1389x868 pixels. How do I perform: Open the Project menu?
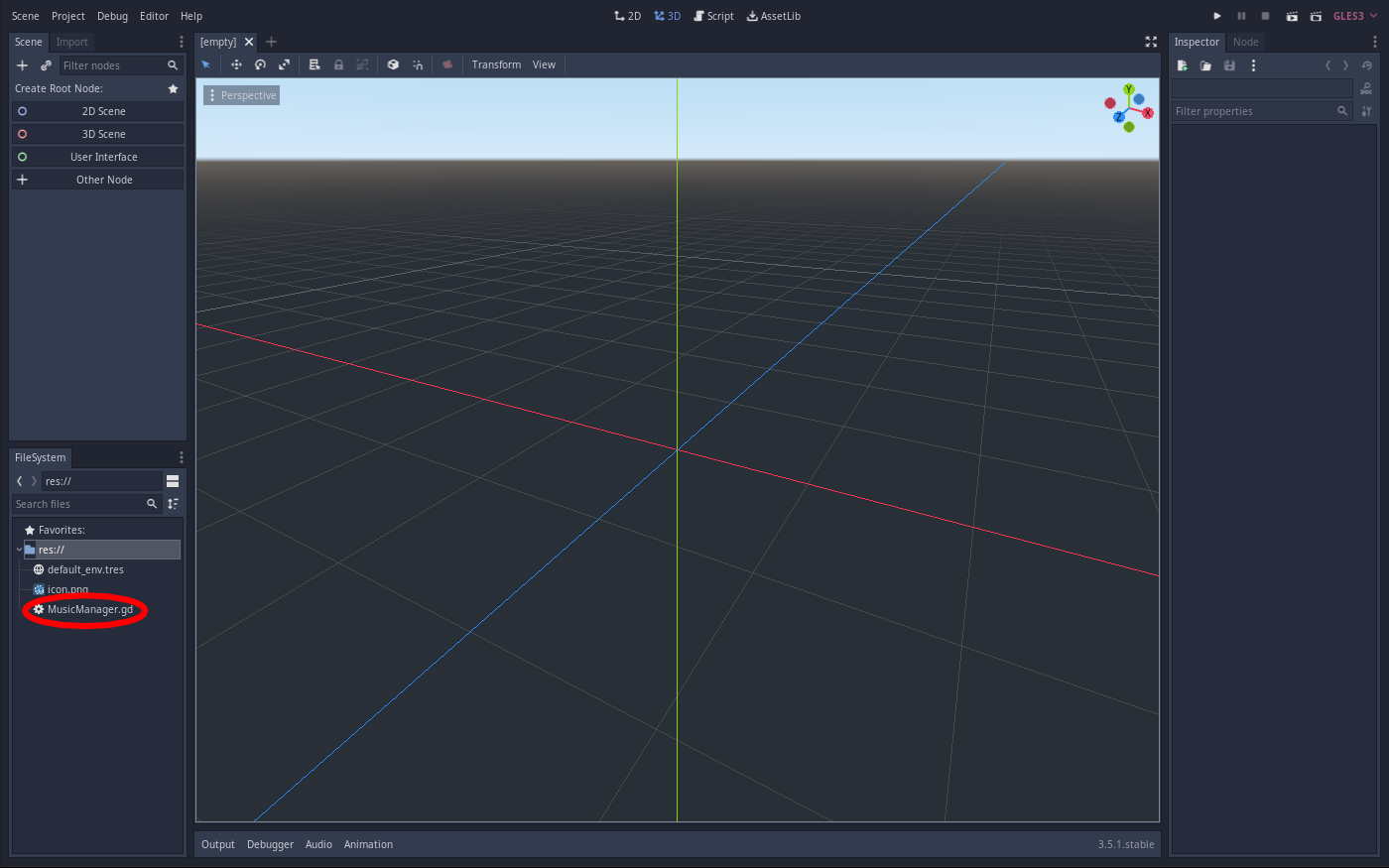click(x=68, y=16)
